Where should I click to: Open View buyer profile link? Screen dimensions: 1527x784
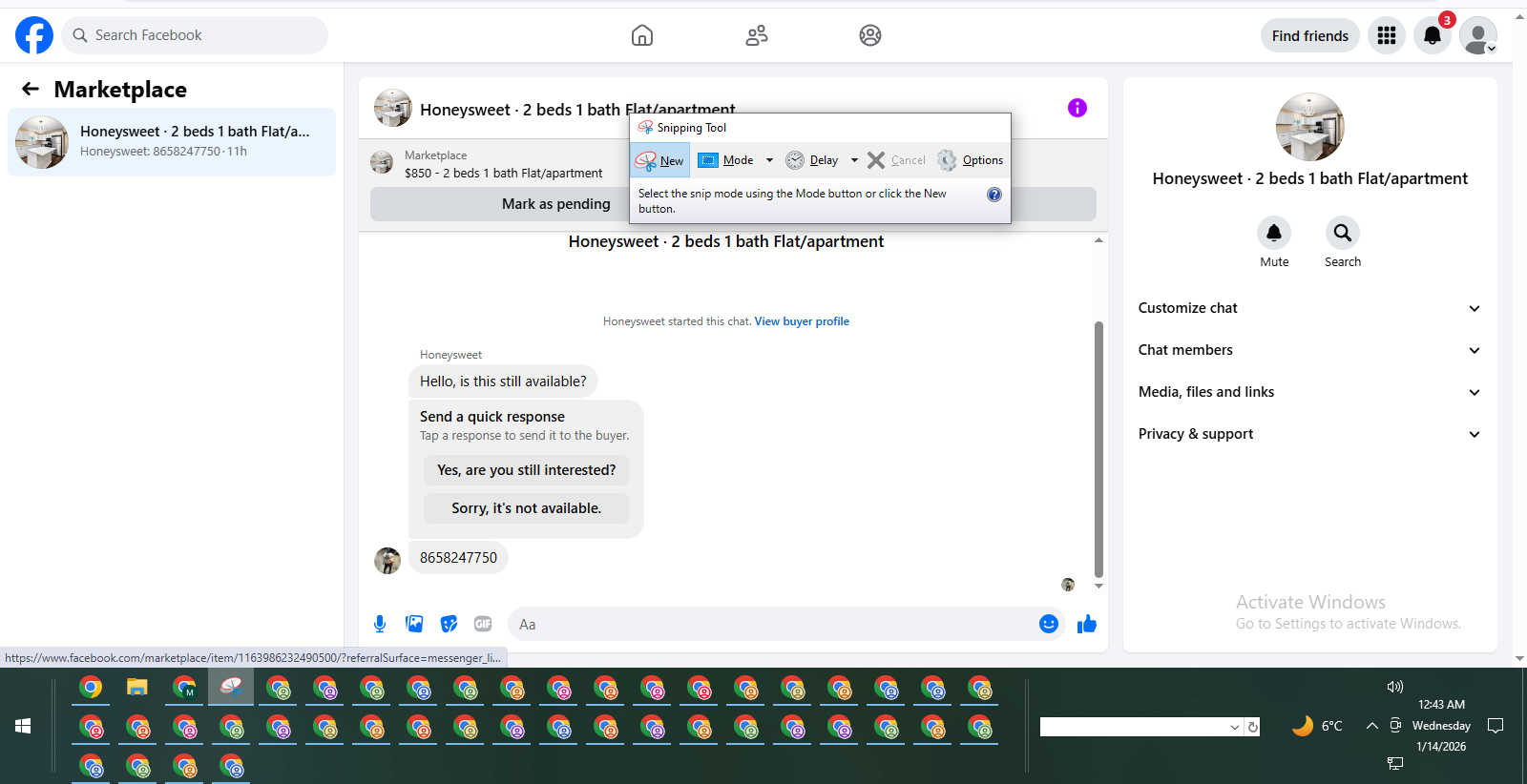click(x=802, y=321)
